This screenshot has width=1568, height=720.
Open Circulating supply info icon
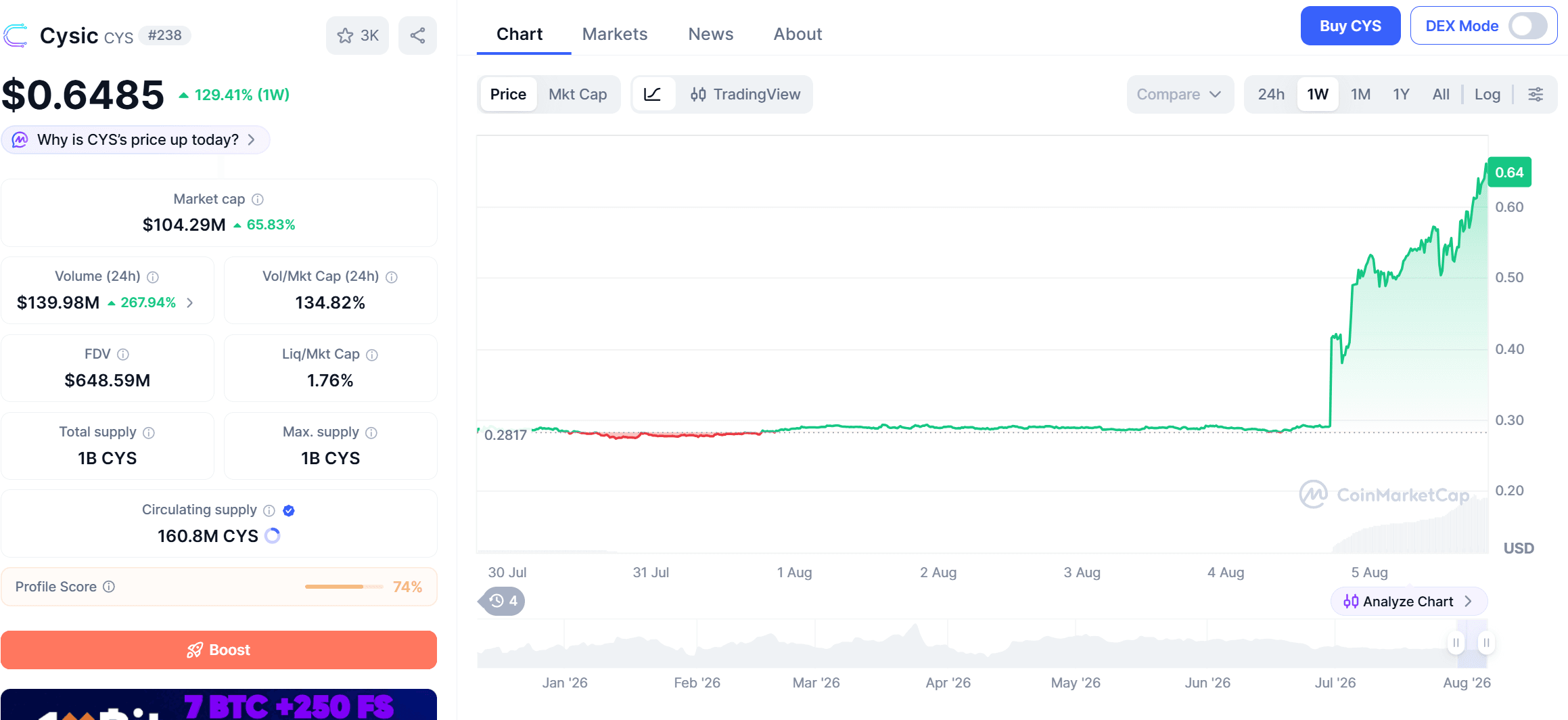pos(269,510)
